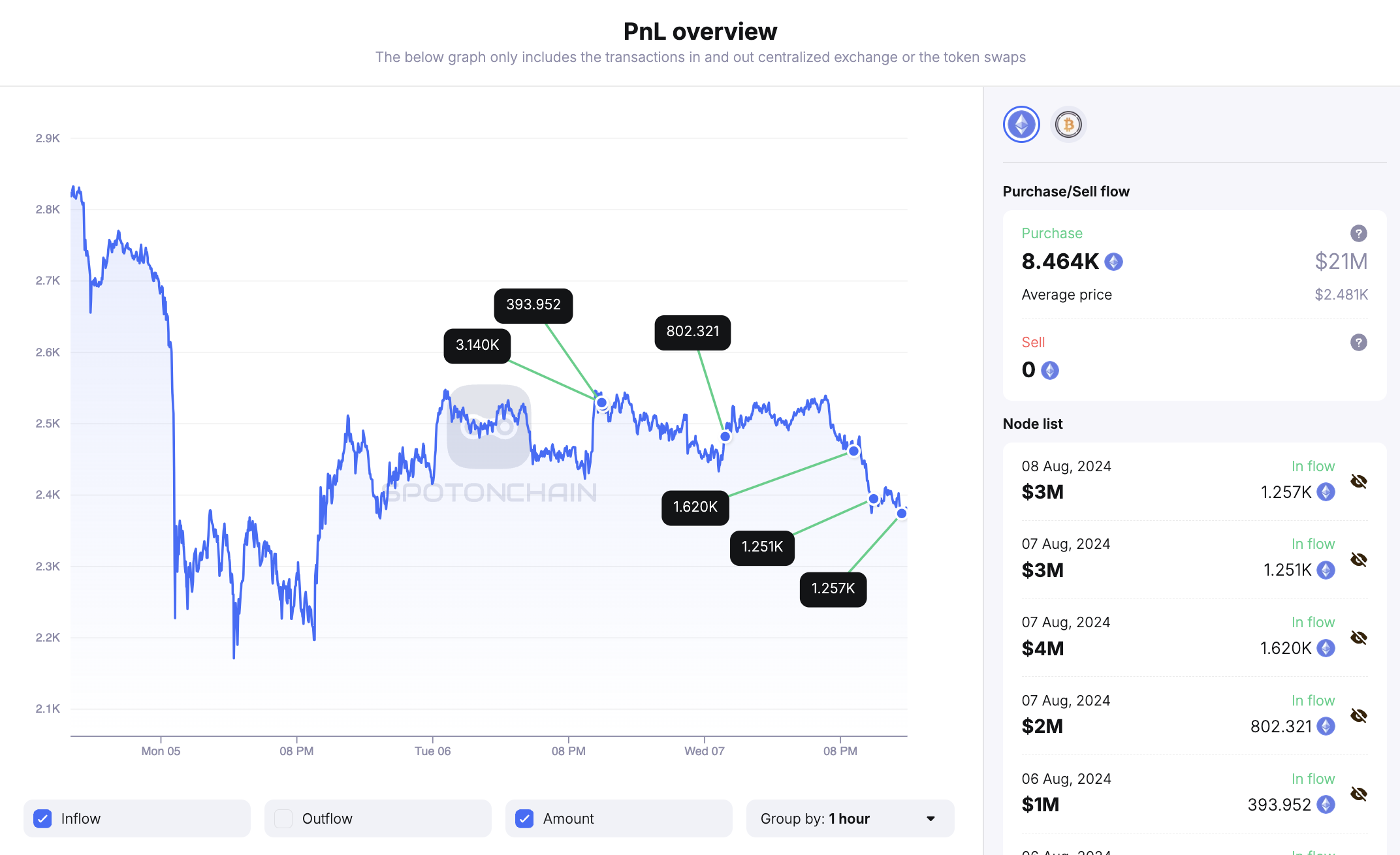Disable the Inflow checkbox
This screenshot has height=855, width=1400.
(42, 818)
